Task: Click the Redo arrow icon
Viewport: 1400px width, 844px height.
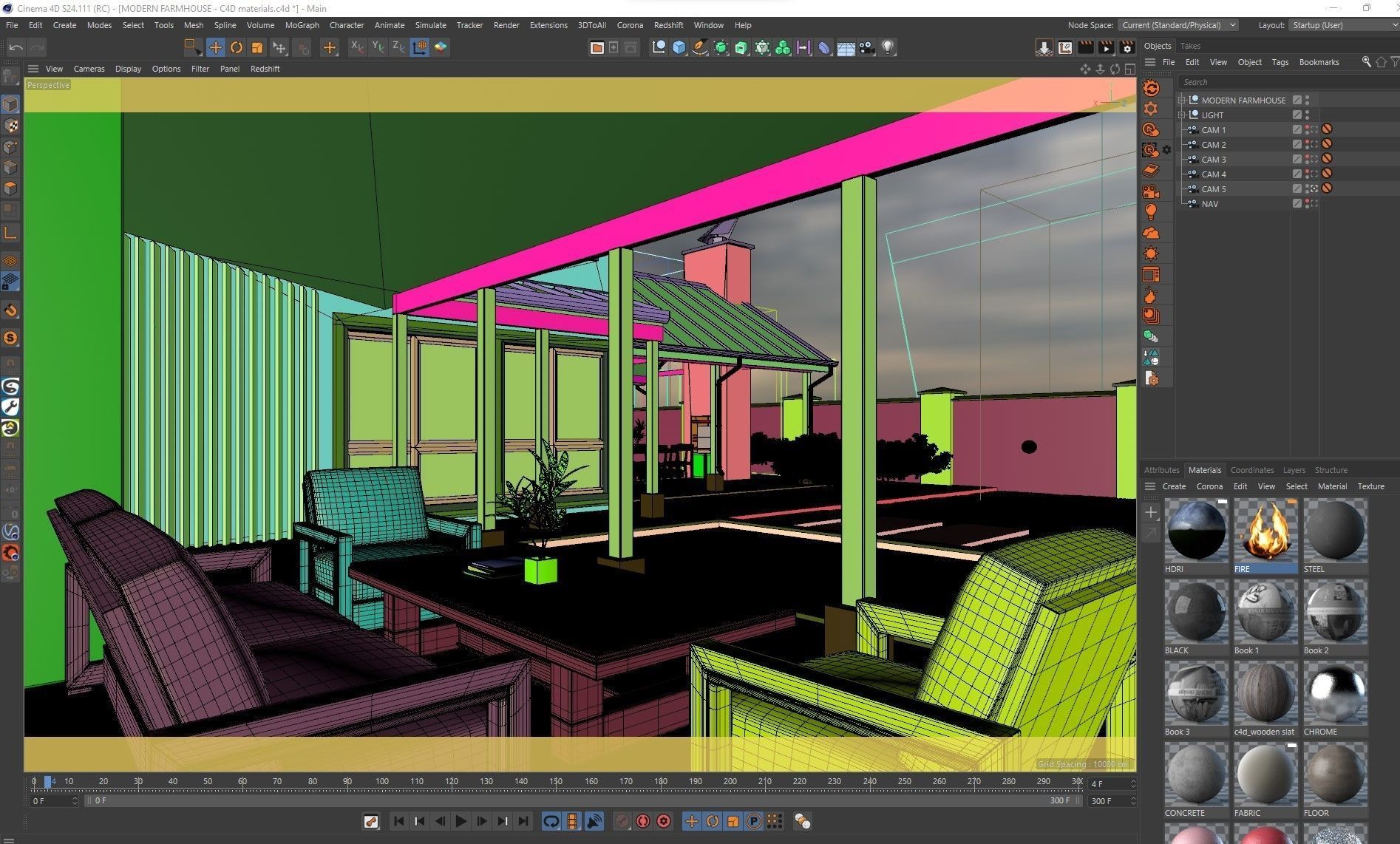Action: [x=37, y=47]
